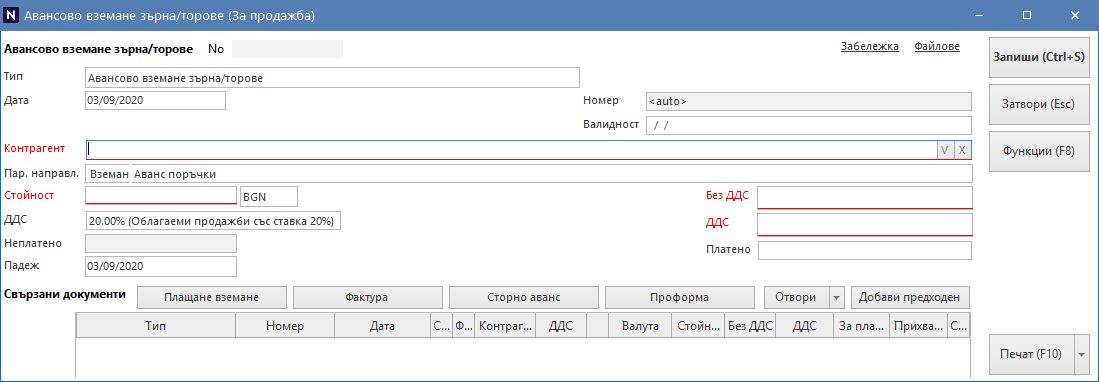Screen dimensions: 1099x382
Task: Click the Вземан payment direction box
Action: point(107,173)
